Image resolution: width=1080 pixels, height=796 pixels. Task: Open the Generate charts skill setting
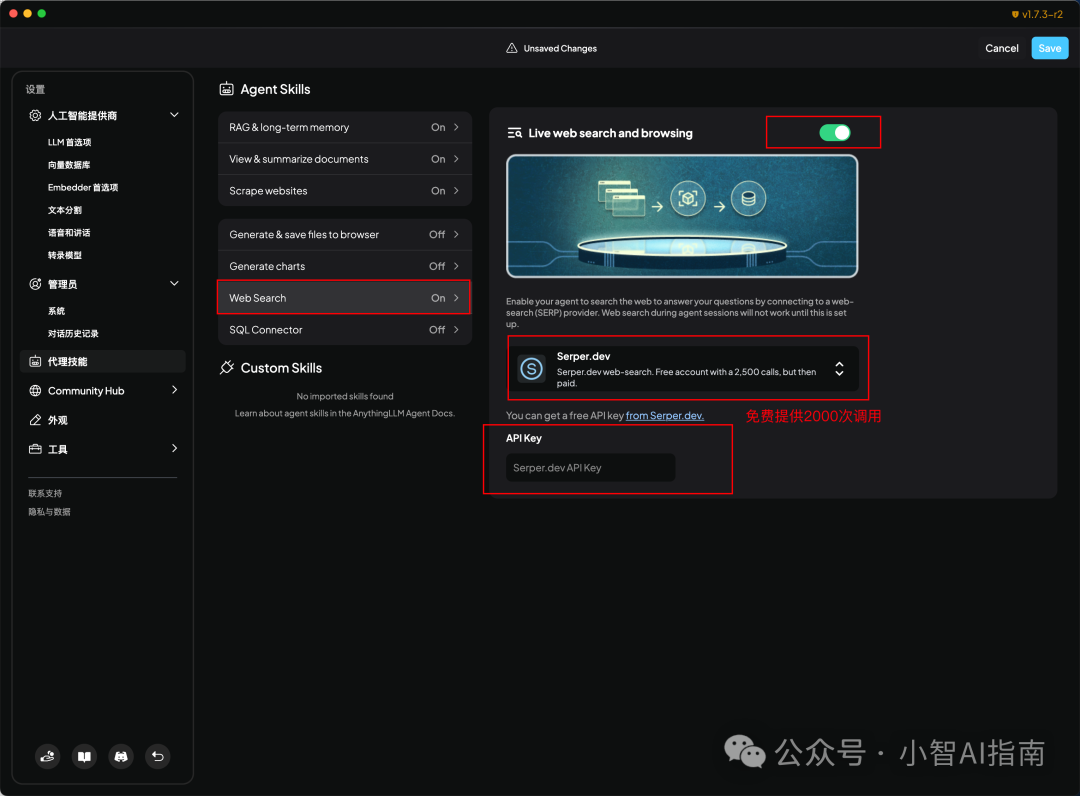(344, 266)
